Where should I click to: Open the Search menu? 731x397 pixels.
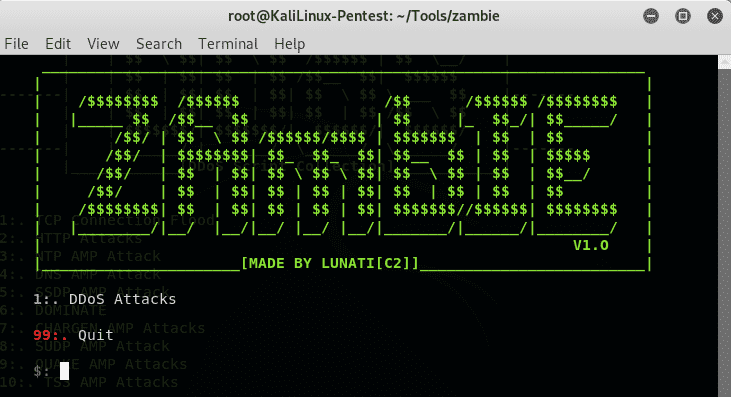pos(159,44)
